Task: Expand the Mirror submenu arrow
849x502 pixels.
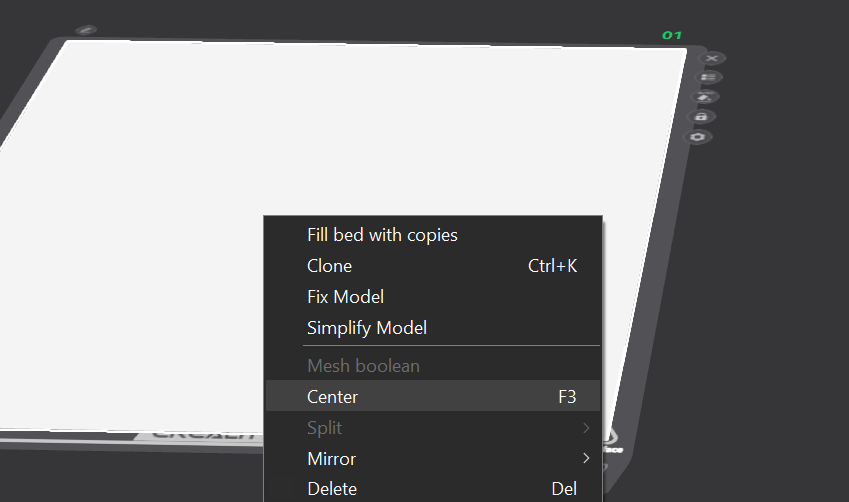Action: pos(586,459)
